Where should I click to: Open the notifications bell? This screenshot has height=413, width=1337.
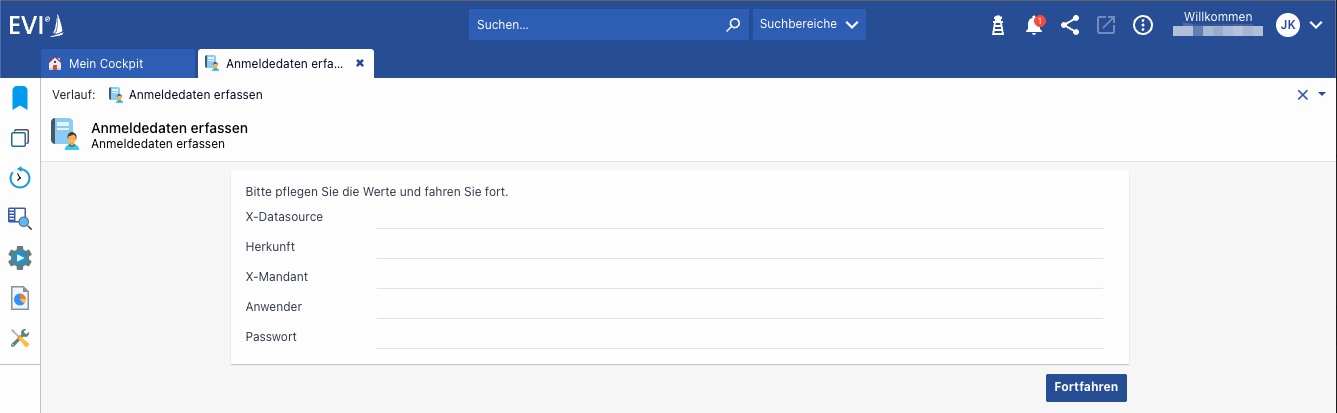pyautogui.click(x=1034, y=25)
